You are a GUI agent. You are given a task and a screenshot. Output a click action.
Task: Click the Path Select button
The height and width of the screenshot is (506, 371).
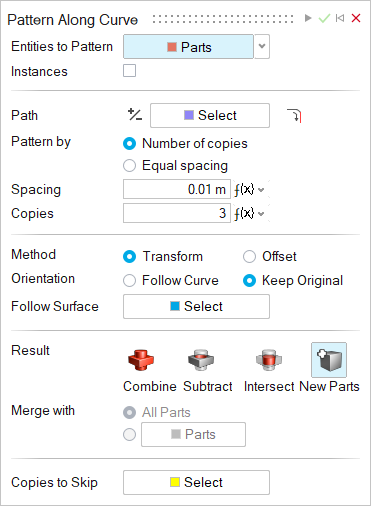210,115
